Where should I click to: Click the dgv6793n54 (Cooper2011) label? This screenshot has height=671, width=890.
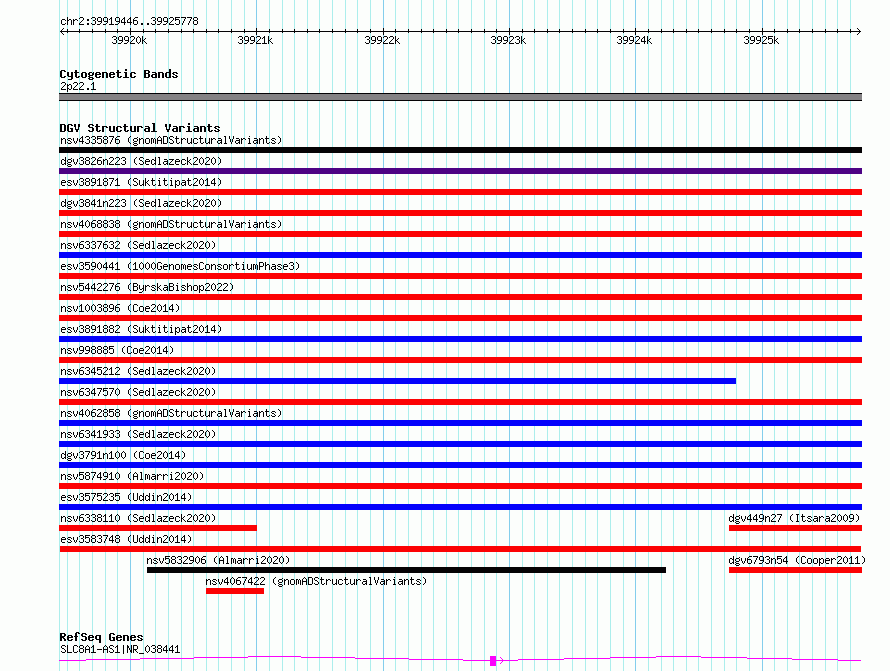coord(795,560)
